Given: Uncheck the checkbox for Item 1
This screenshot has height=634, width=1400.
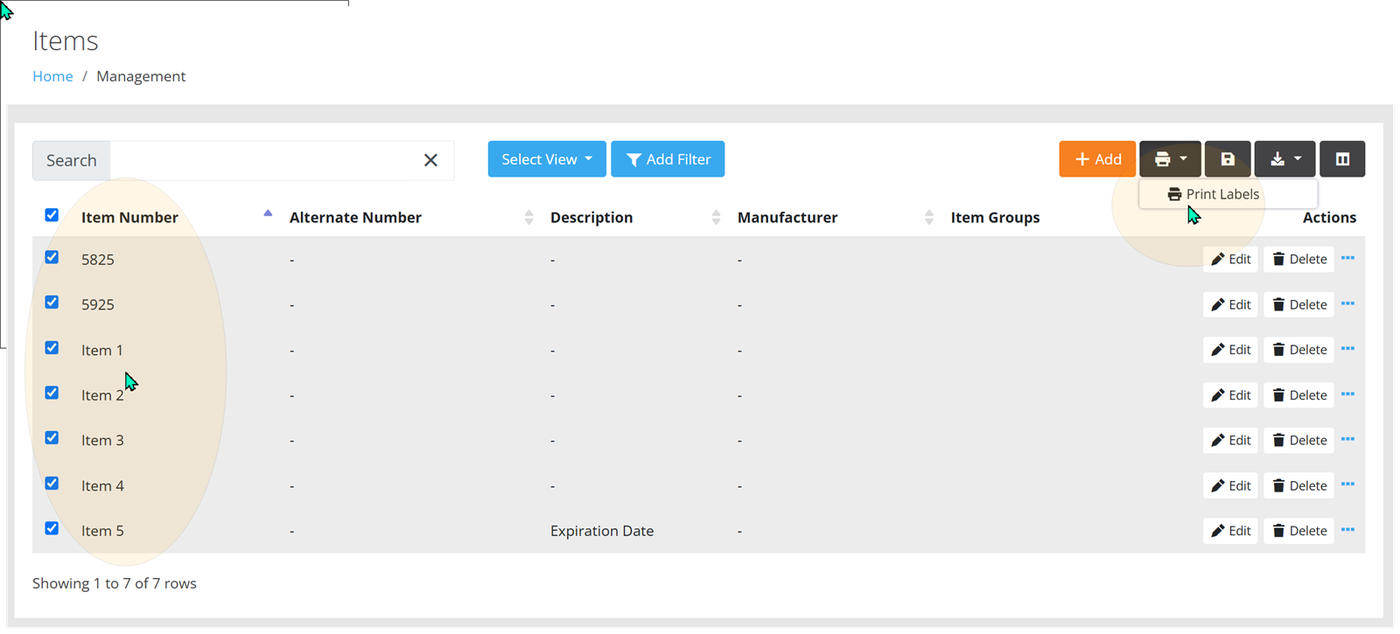Looking at the screenshot, I should point(52,348).
